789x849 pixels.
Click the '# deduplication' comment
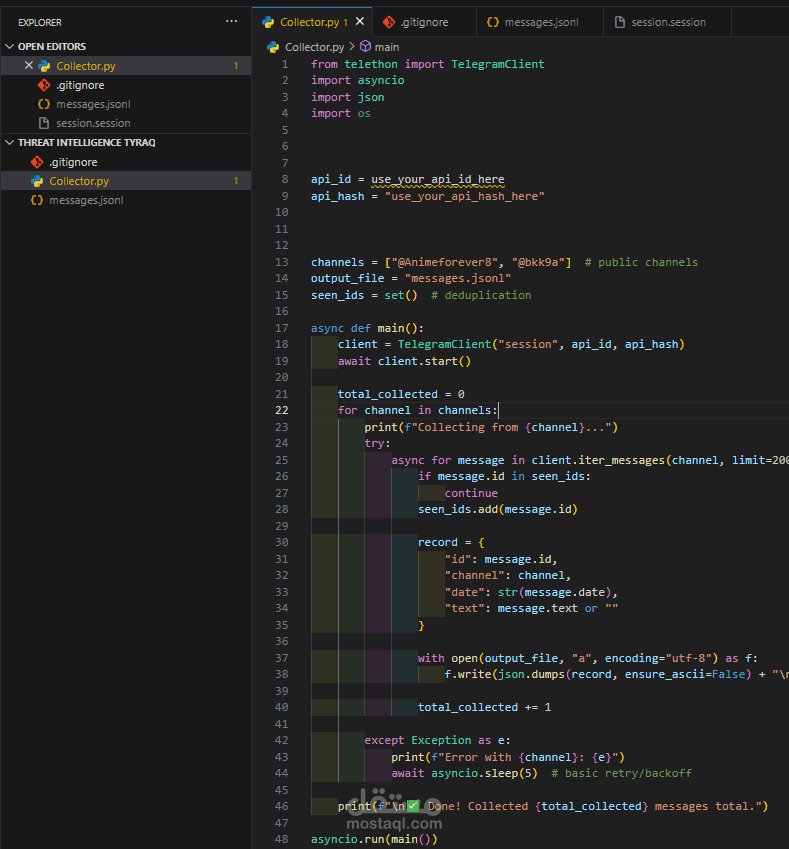click(481, 295)
